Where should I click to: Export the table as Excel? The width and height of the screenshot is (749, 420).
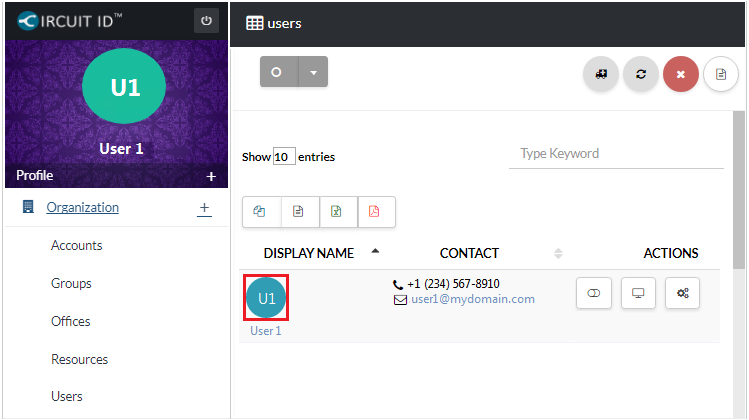[338, 211]
